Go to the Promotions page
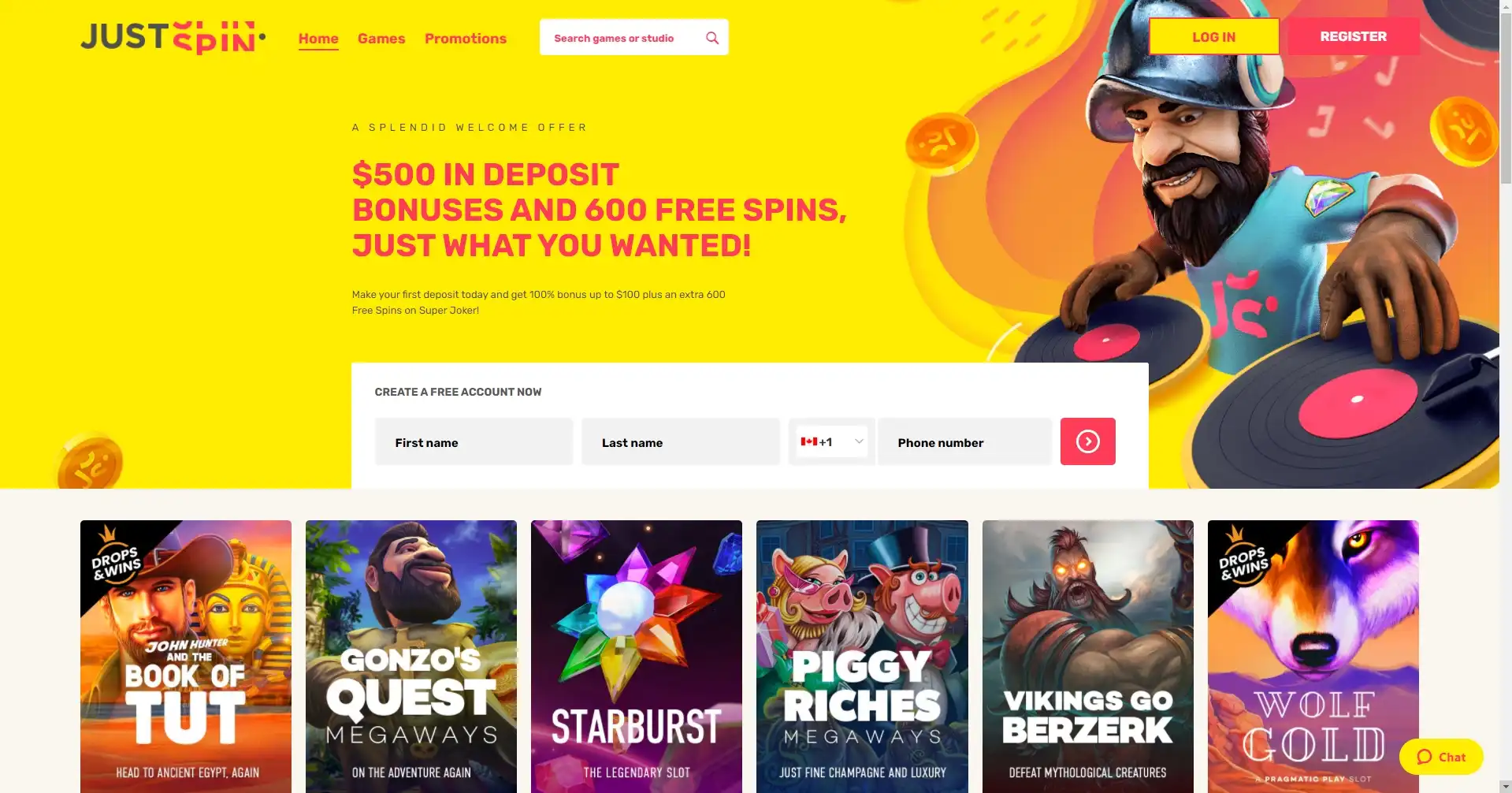1512x793 pixels. (466, 39)
